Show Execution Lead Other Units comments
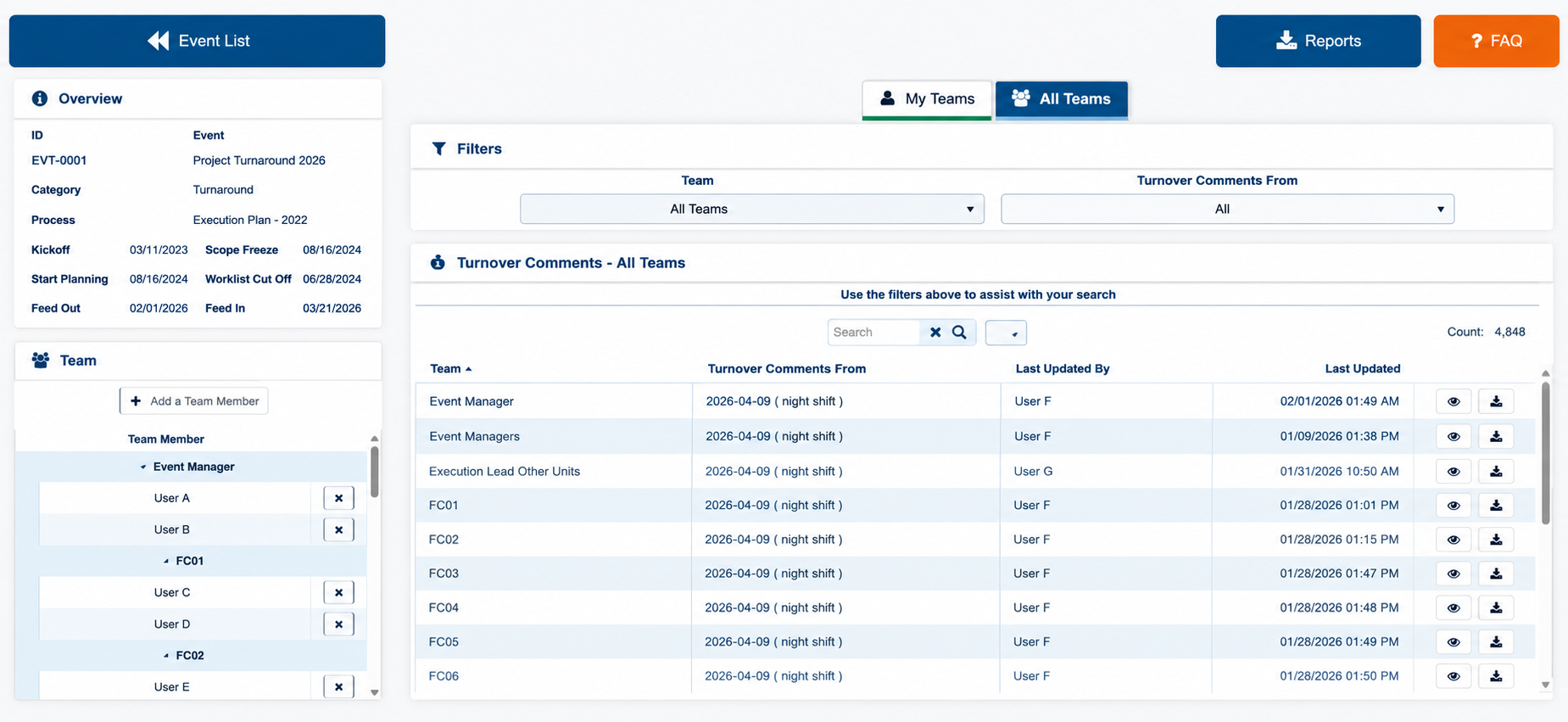1568x722 pixels. (1454, 471)
